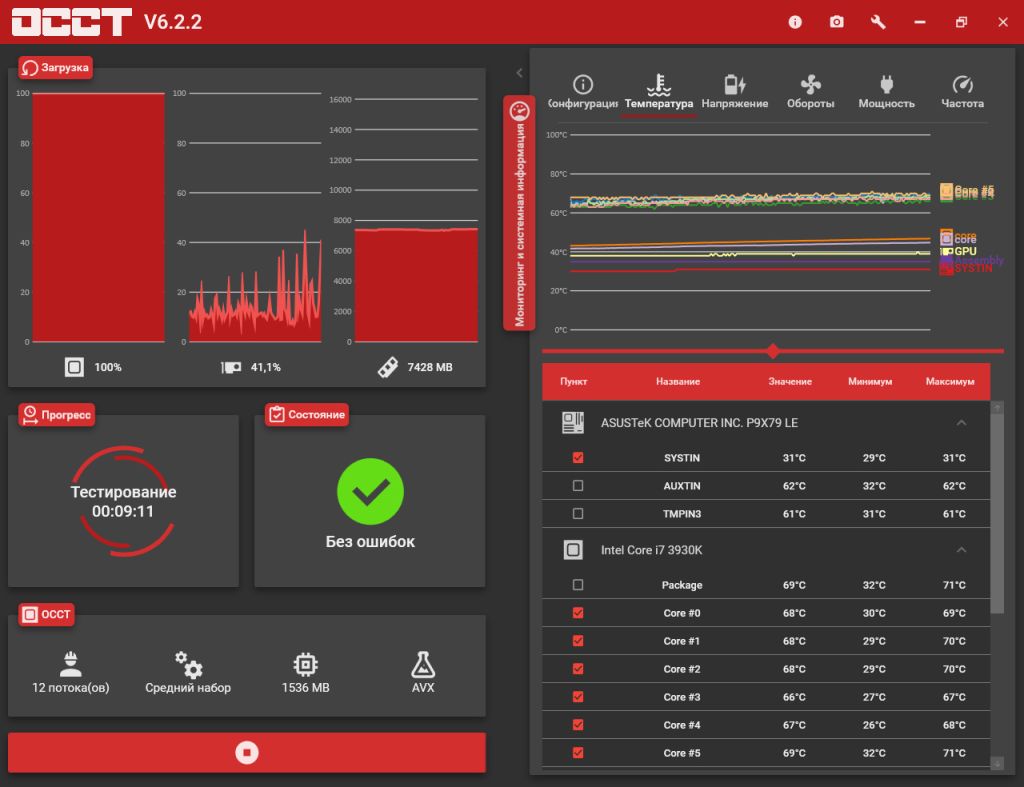Take a screenshot with the camera icon
The height and width of the screenshot is (787, 1024).
click(x=837, y=22)
